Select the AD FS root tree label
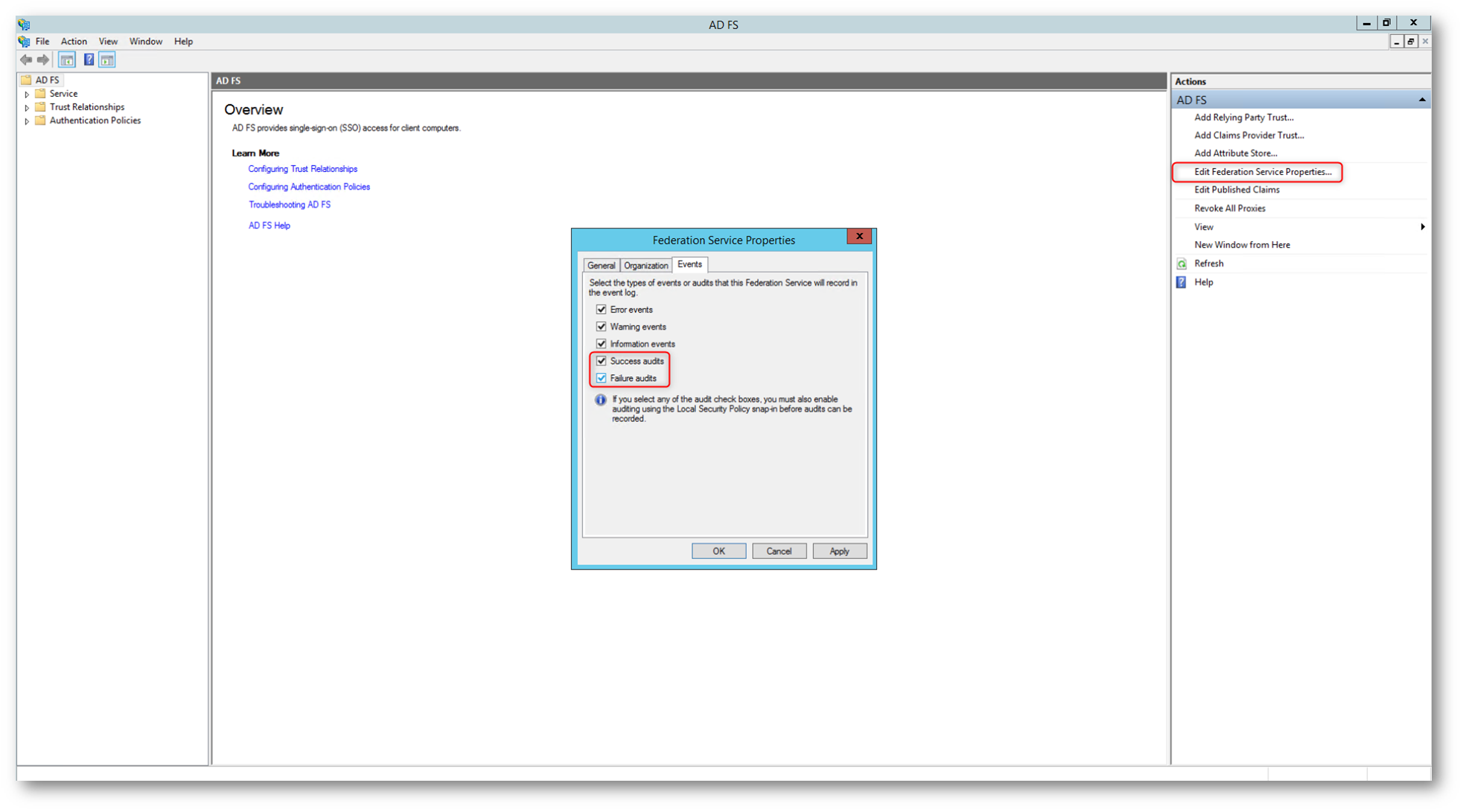Image resolution: width=1463 pixels, height=812 pixels. coord(47,80)
